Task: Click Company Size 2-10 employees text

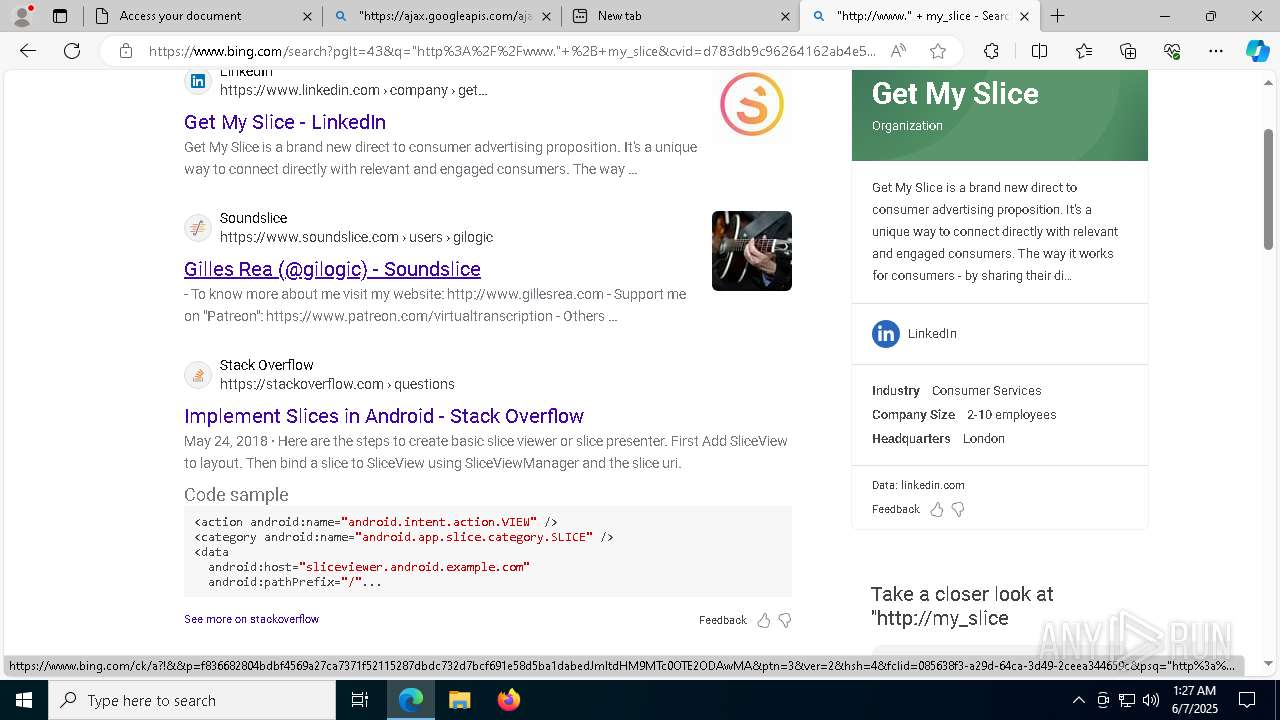Action: (964, 415)
